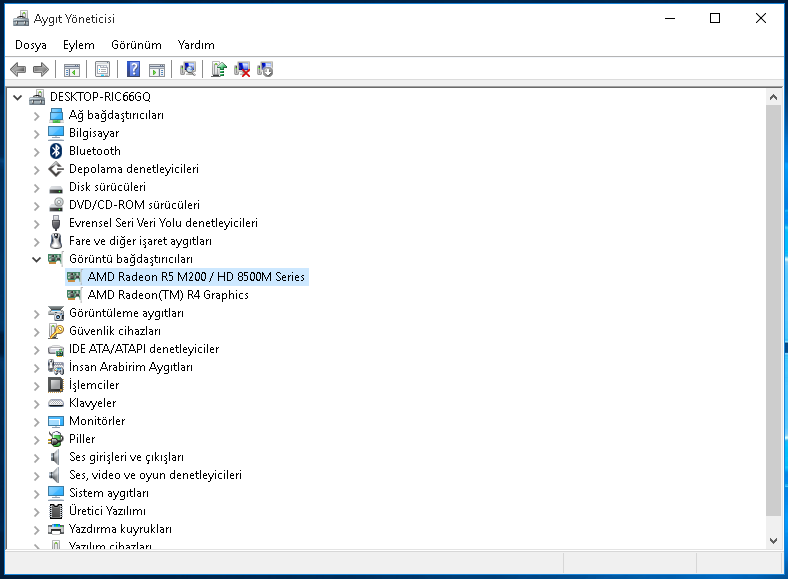This screenshot has width=788, height=579.
Task: Expand IDE ATA/ATAPI denetleyiciler category
Action: pyautogui.click(x=36, y=350)
